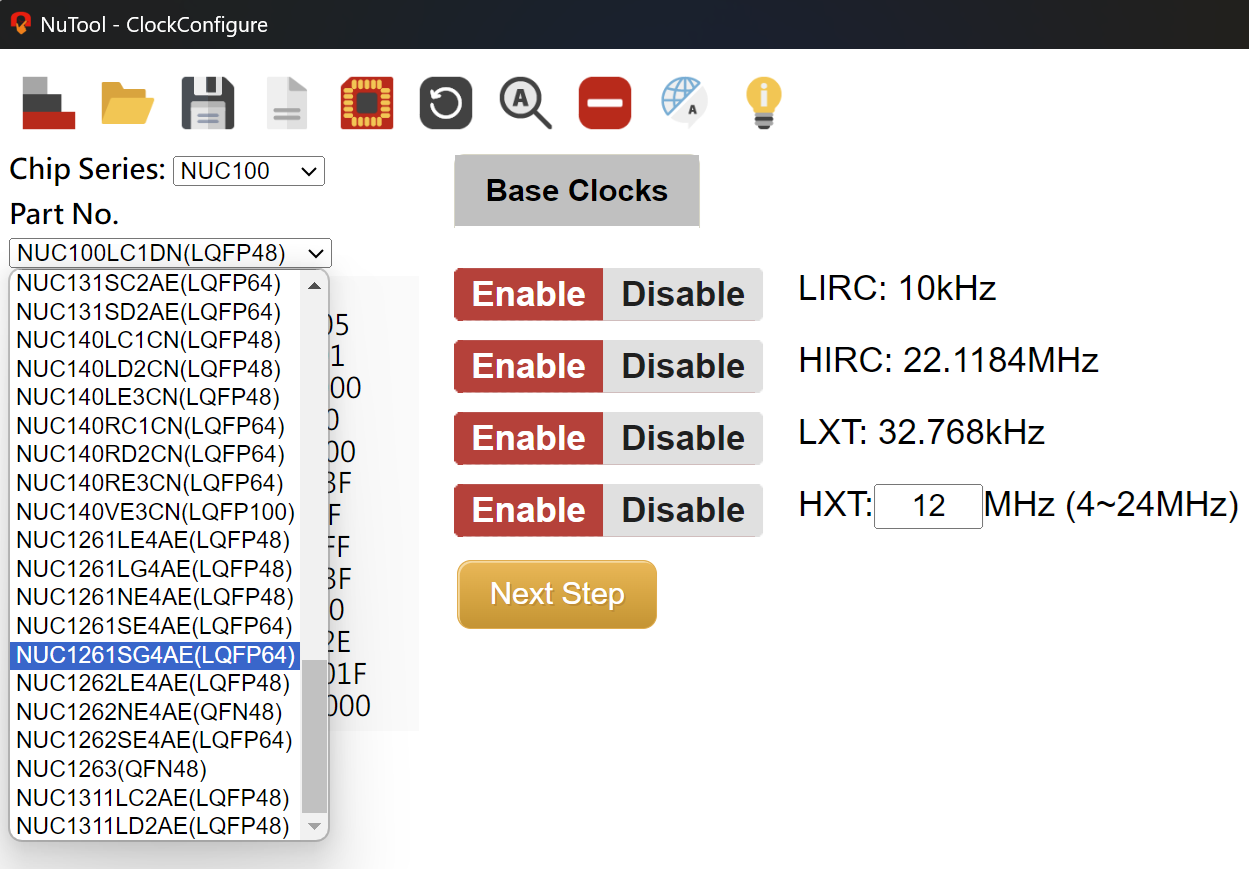Select NUC1261SE4AE(LQFP64) part
The width and height of the screenshot is (1249, 869).
[x=155, y=627]
